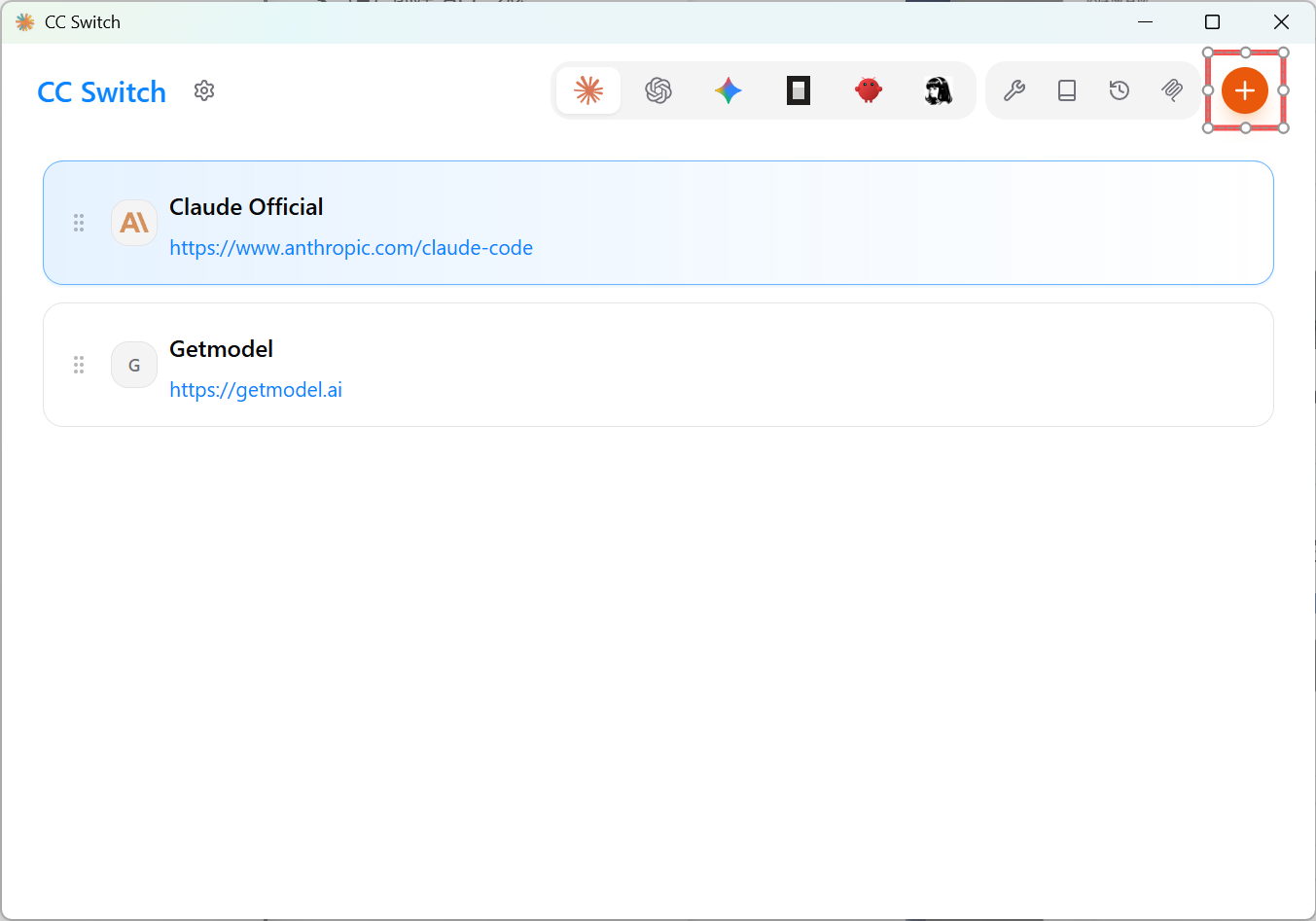Select the red round creature icon
Screen dimensions: 1316x921
point(869,90)
